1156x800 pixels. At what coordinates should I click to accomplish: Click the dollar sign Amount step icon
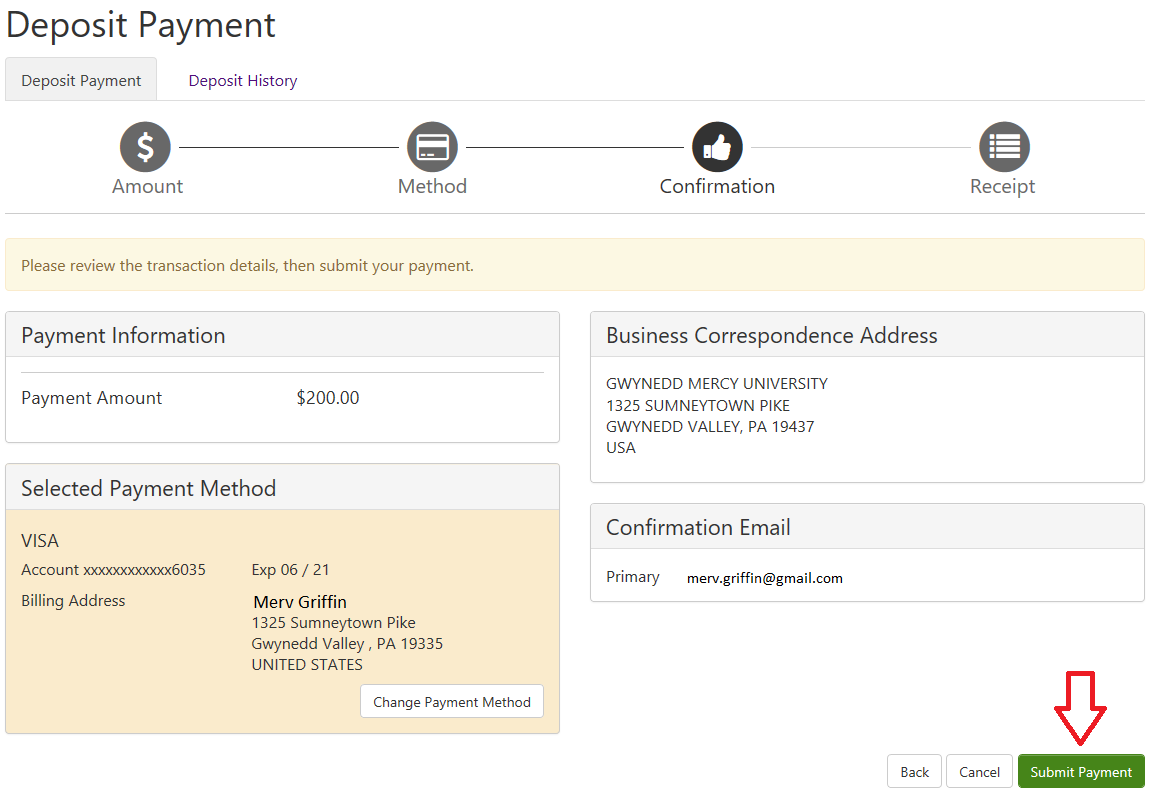coord(145,147)
